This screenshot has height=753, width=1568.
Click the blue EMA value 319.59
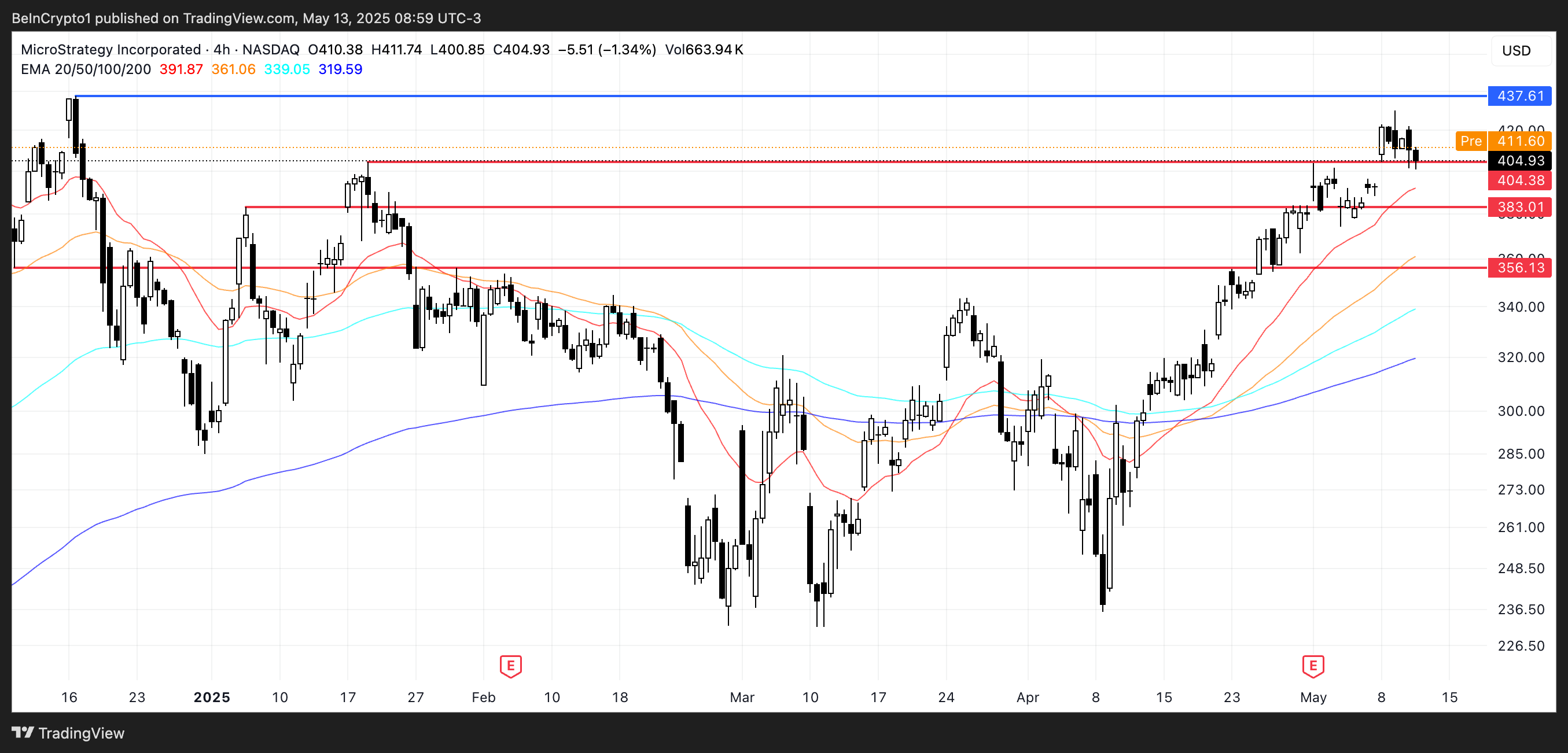click(340, 69)
